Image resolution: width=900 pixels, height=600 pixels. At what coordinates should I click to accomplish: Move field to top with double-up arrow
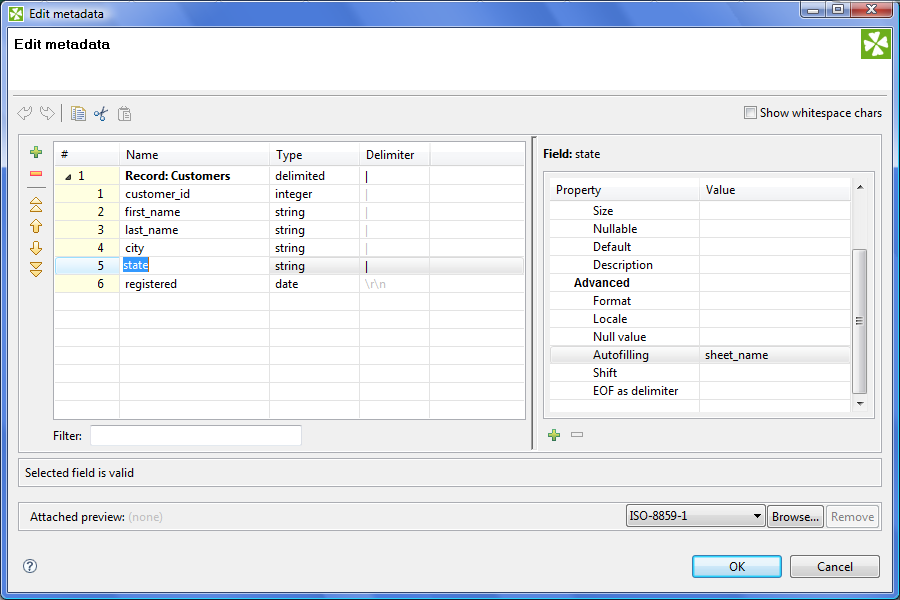pyautogui.click(x=36, y=204)
